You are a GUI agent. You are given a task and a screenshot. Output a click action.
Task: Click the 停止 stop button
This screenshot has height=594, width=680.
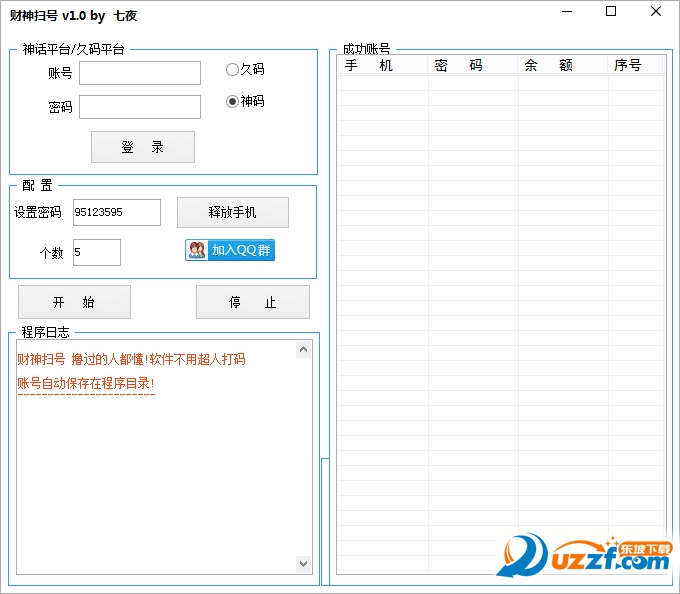(x=253, y=302)
